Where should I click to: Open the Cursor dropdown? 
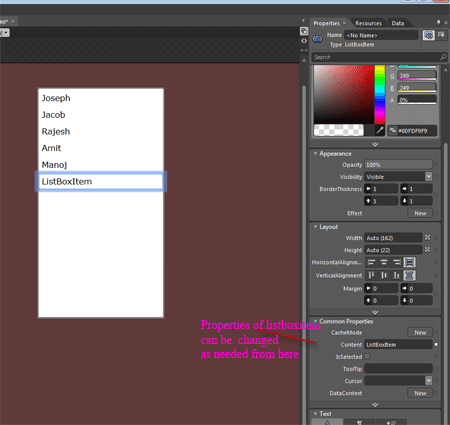[x=428, y=381]
